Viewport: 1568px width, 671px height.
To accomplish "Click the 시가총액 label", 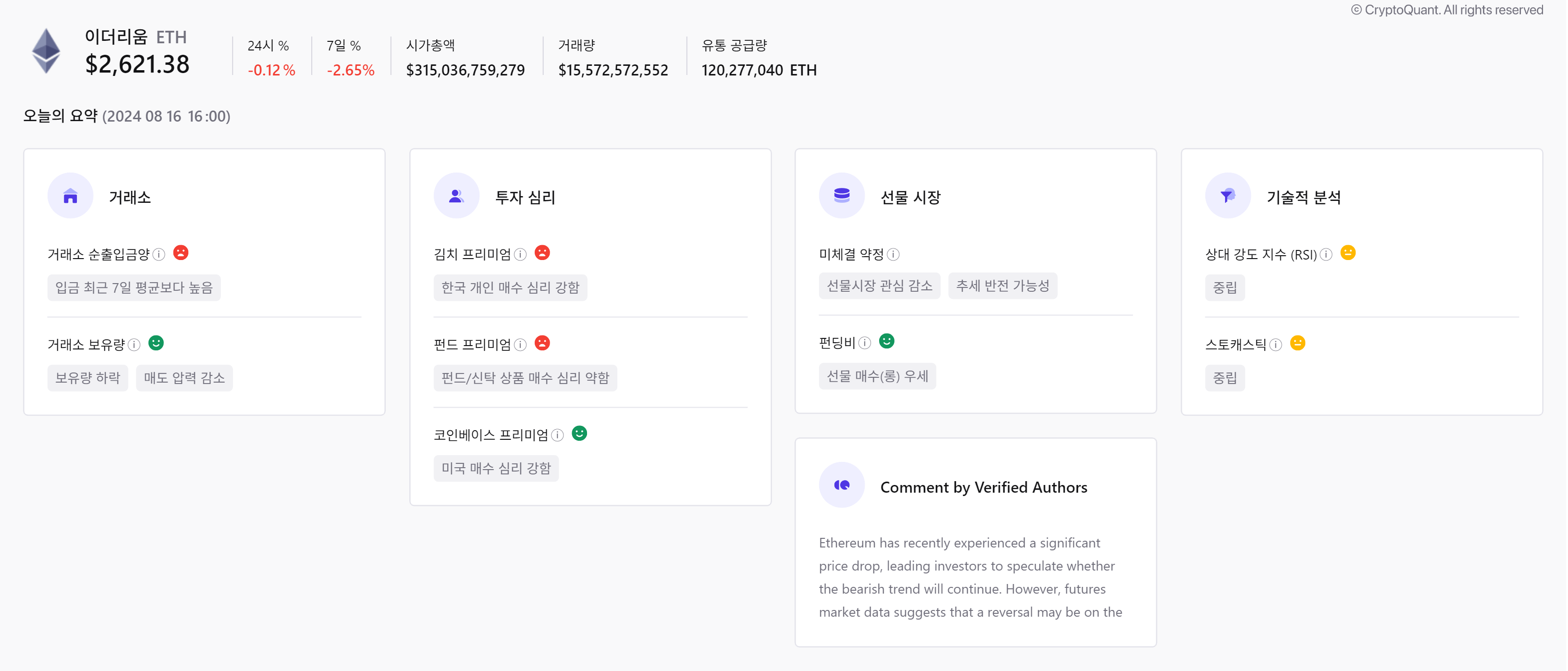I will 430,45.
